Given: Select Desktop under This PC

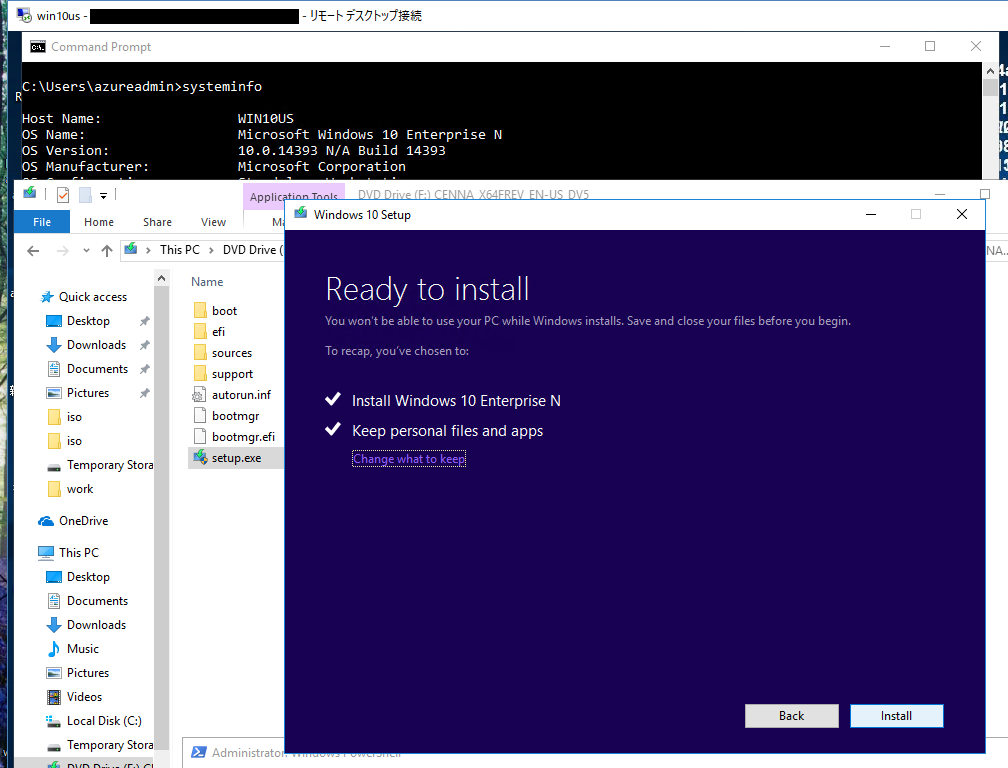Looking at the screenshot, I should coord(88,577).
